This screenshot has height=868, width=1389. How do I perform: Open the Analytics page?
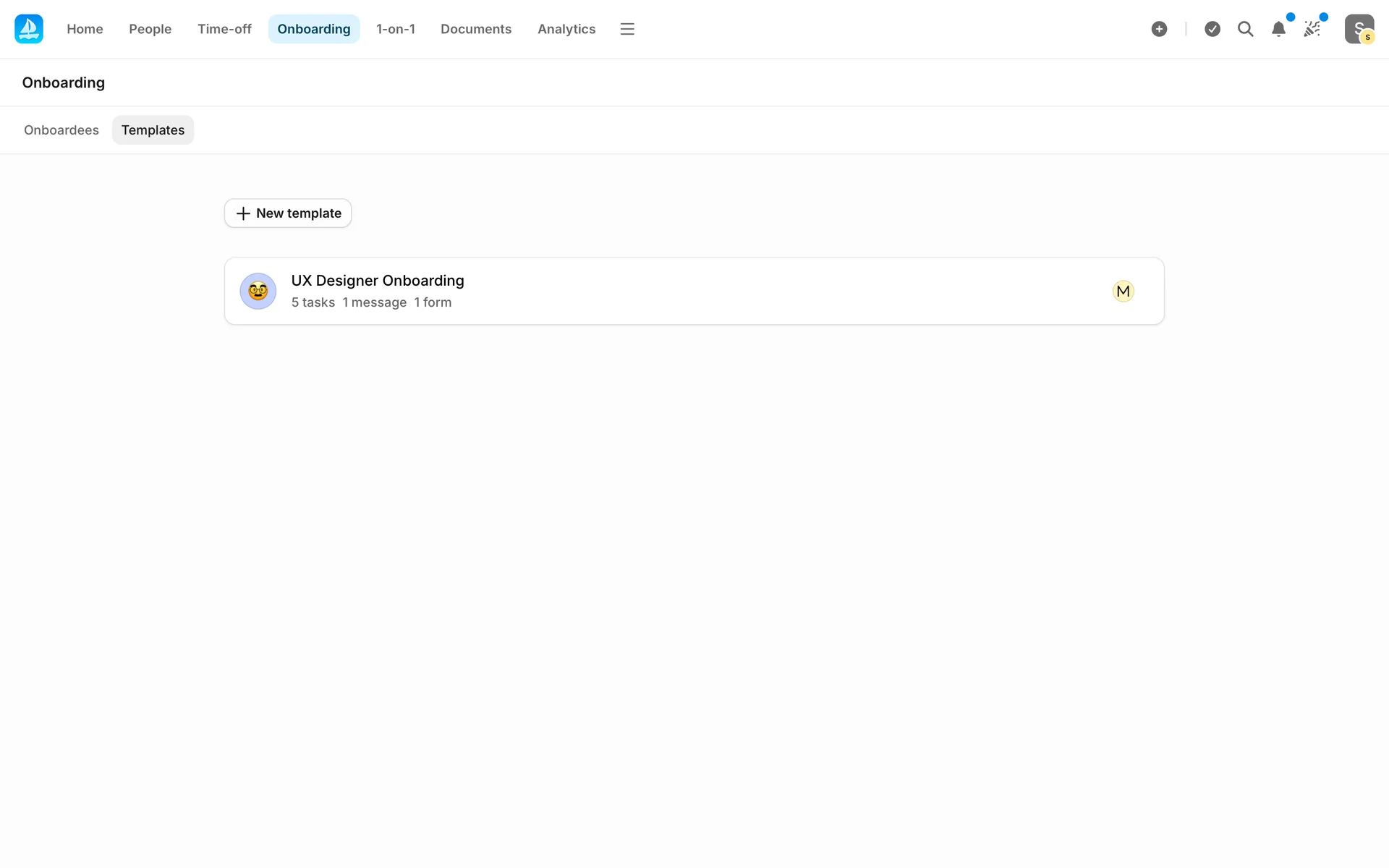click(566, 29)
